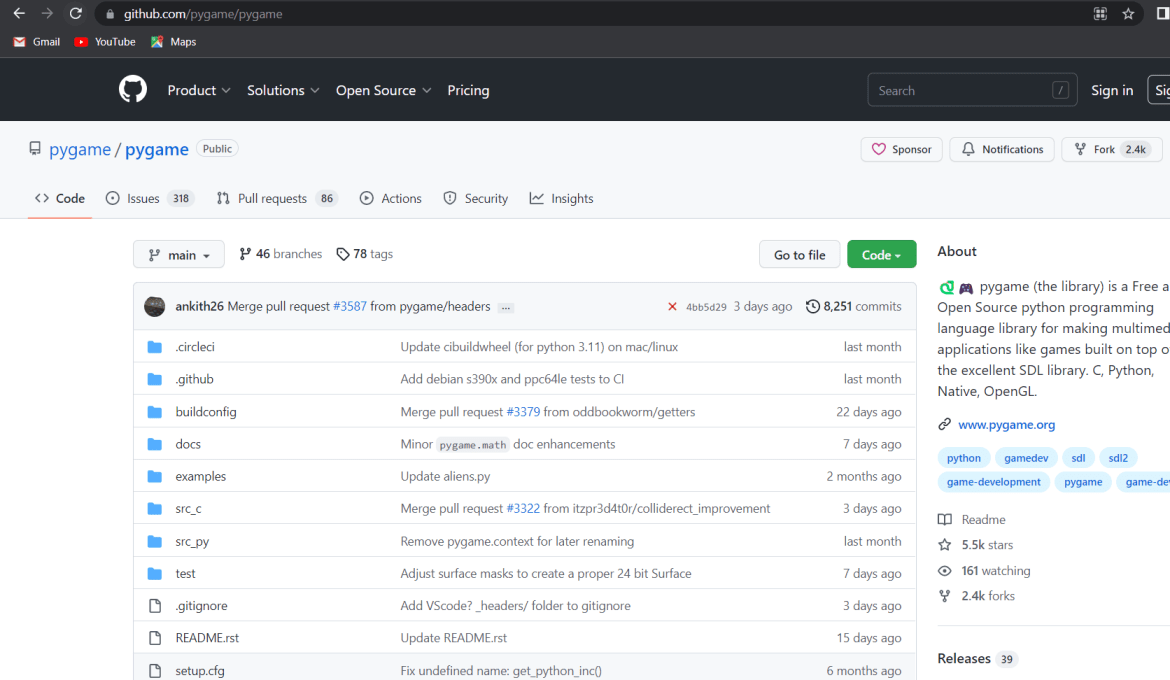This screenshot has height=680, width=1170.
Task: Switch to the Security tab
Action: pos(475,199)
